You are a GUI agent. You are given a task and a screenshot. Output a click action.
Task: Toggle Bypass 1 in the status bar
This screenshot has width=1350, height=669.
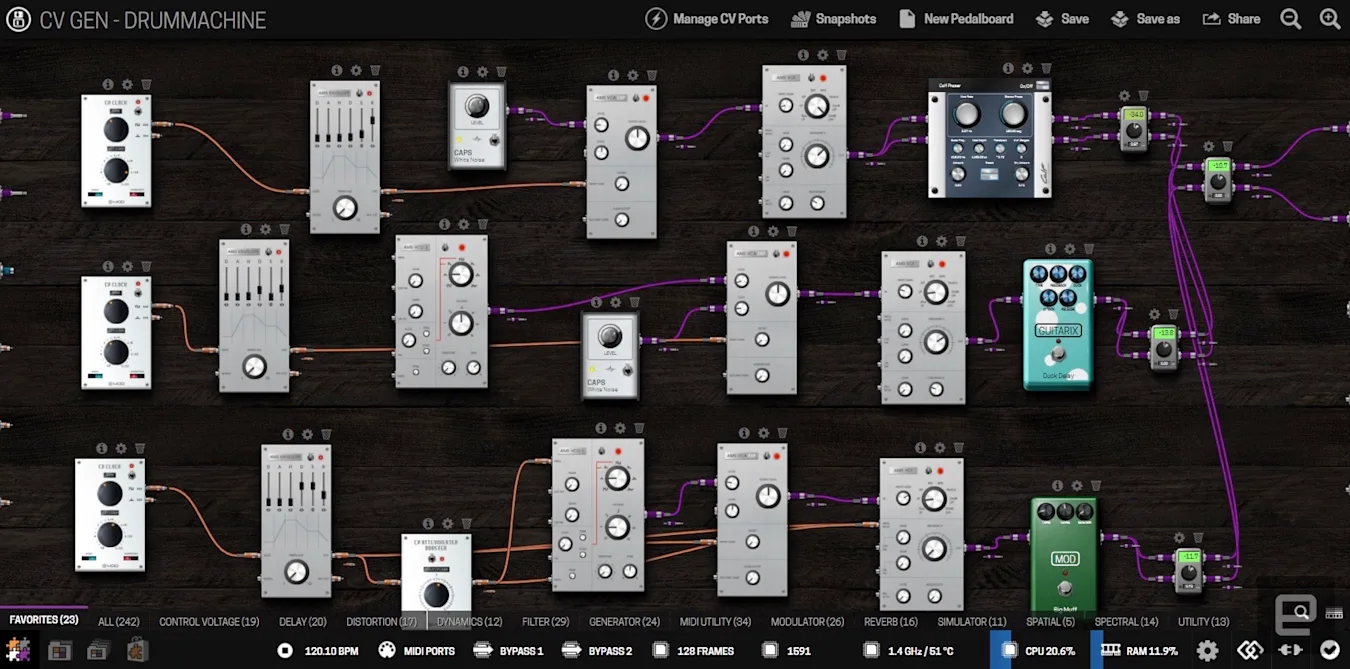[x=510, y=651]
